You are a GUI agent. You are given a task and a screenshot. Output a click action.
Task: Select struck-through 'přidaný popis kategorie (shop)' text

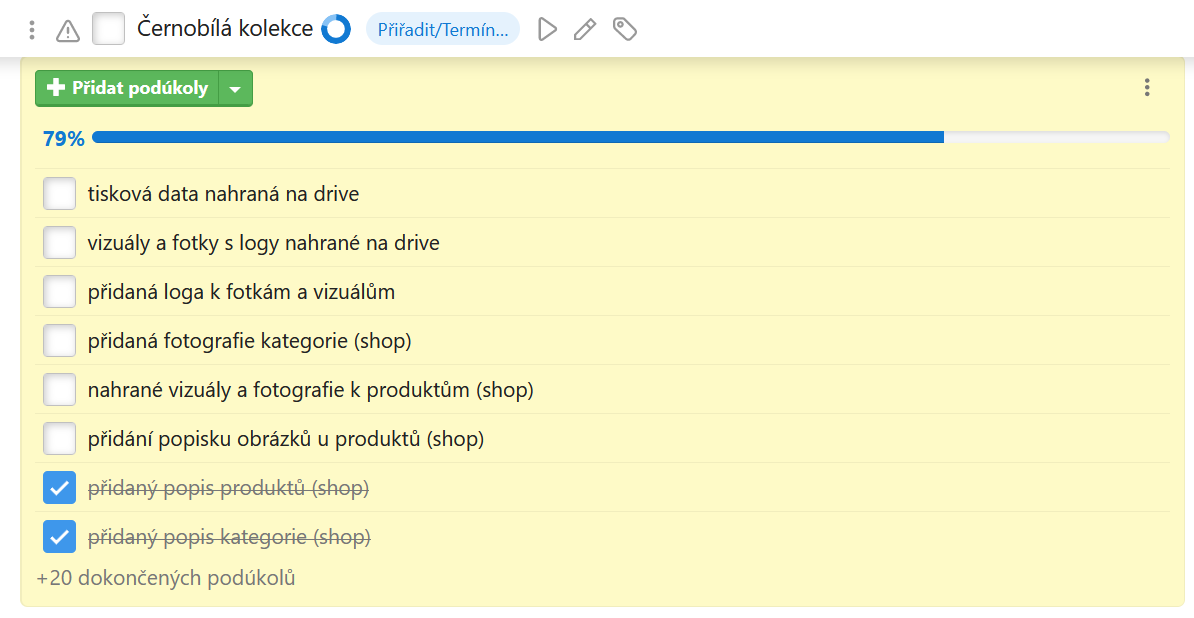[229, 537]
